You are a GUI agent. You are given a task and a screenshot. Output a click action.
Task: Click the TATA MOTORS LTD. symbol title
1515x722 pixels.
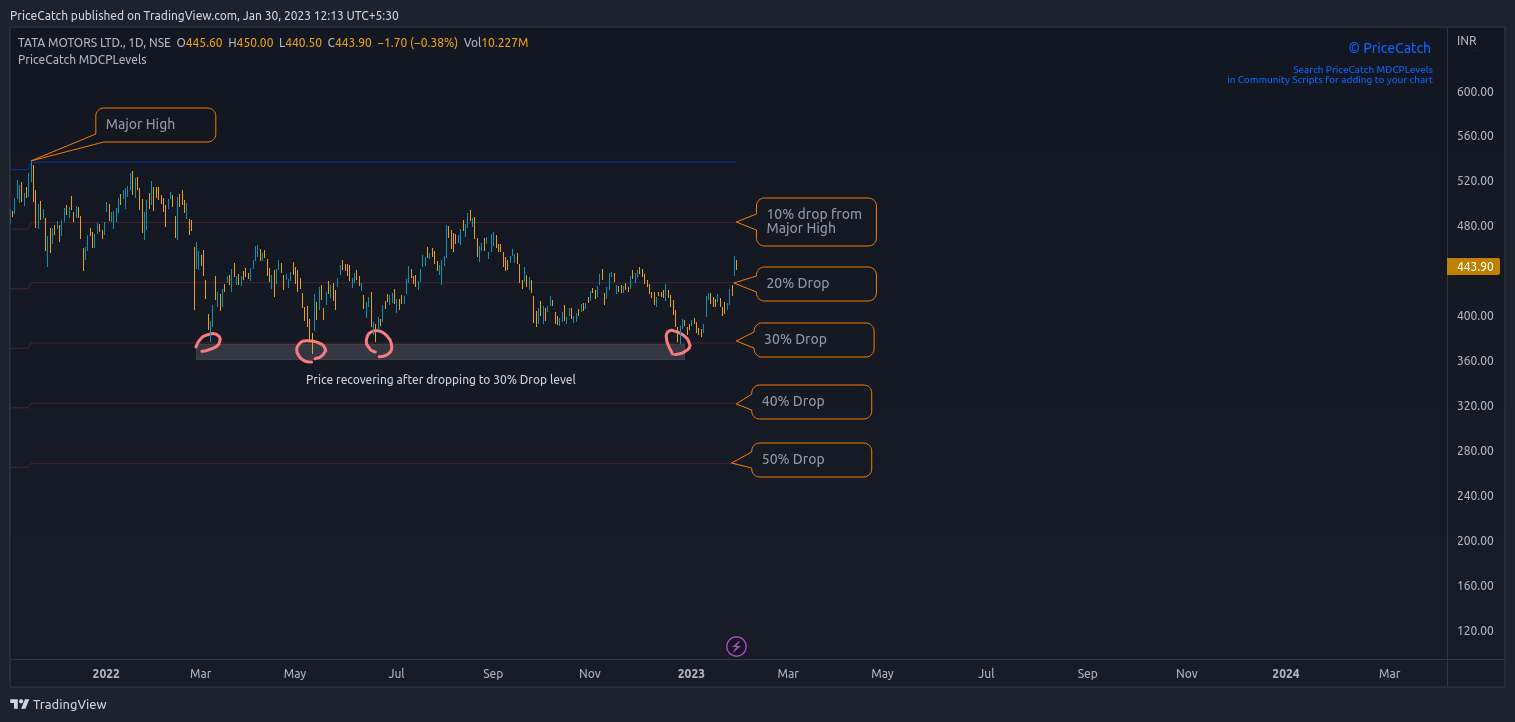(70, 43)
